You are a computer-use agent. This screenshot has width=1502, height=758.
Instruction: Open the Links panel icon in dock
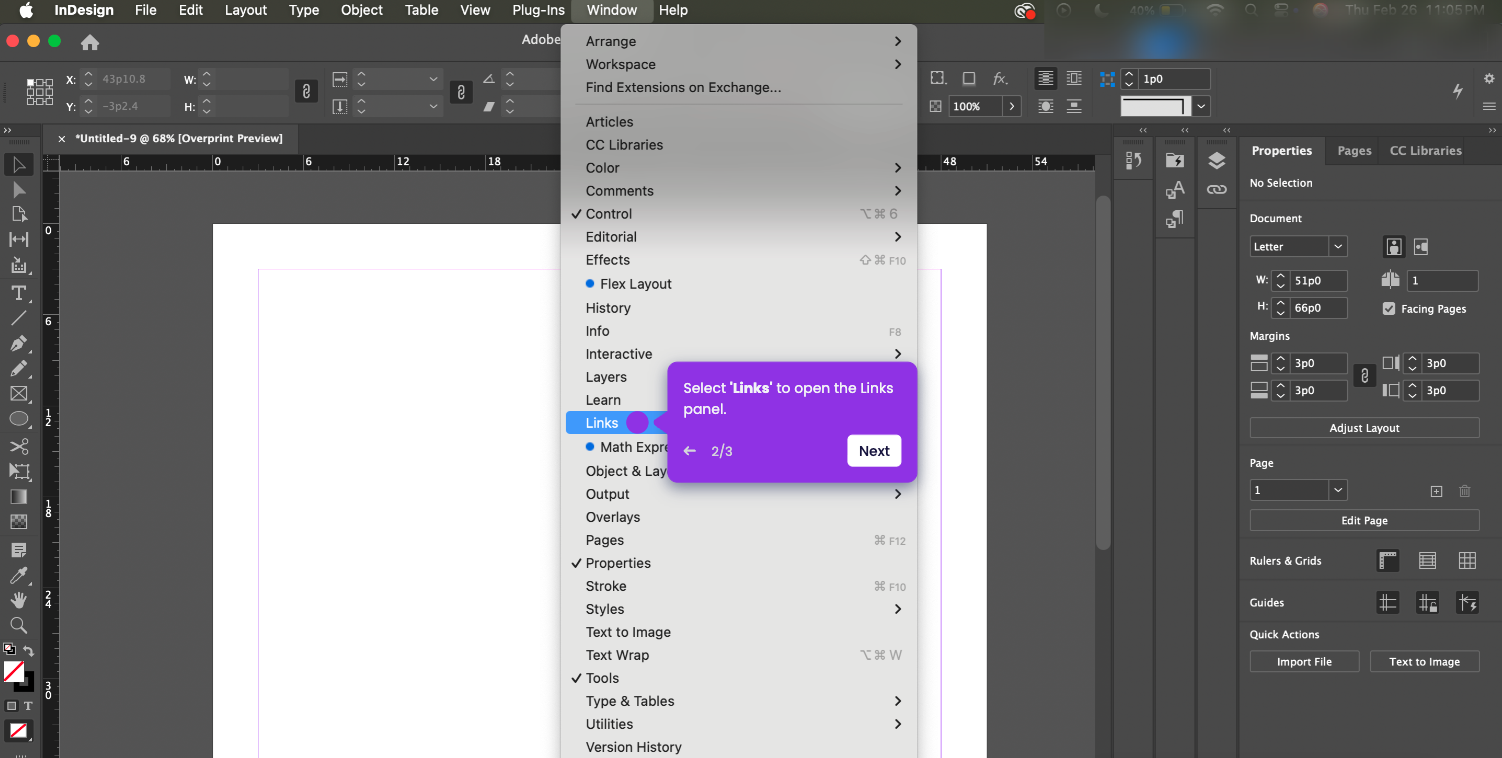tap(1216, 189)
